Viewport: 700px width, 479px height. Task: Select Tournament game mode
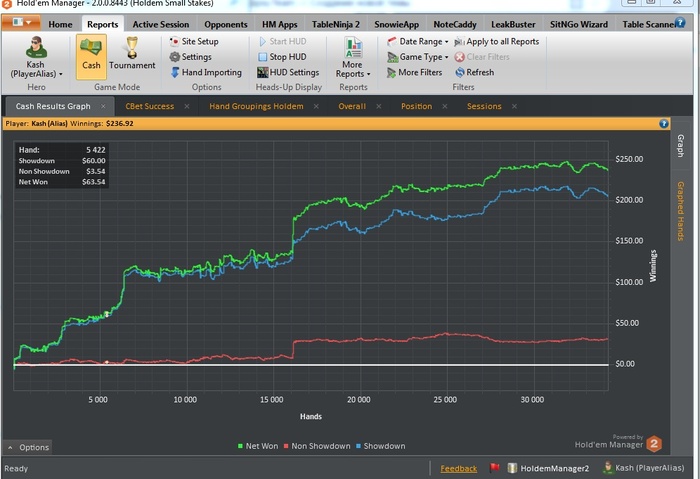[132, 54]
